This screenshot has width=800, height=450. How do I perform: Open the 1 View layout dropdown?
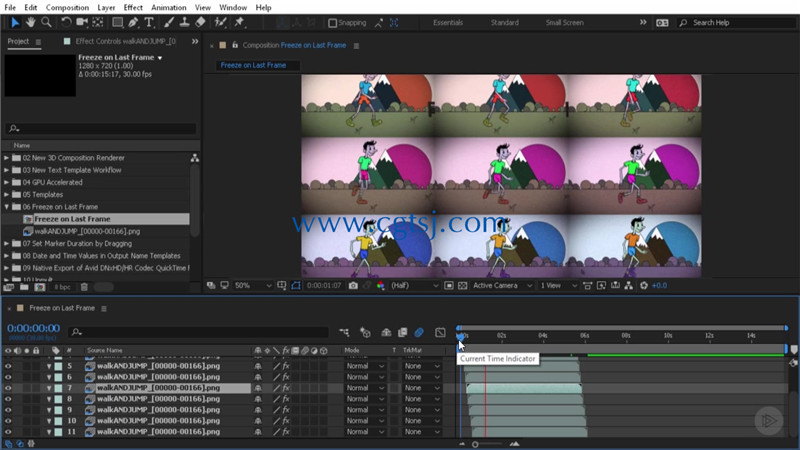[x=558, y=286]
